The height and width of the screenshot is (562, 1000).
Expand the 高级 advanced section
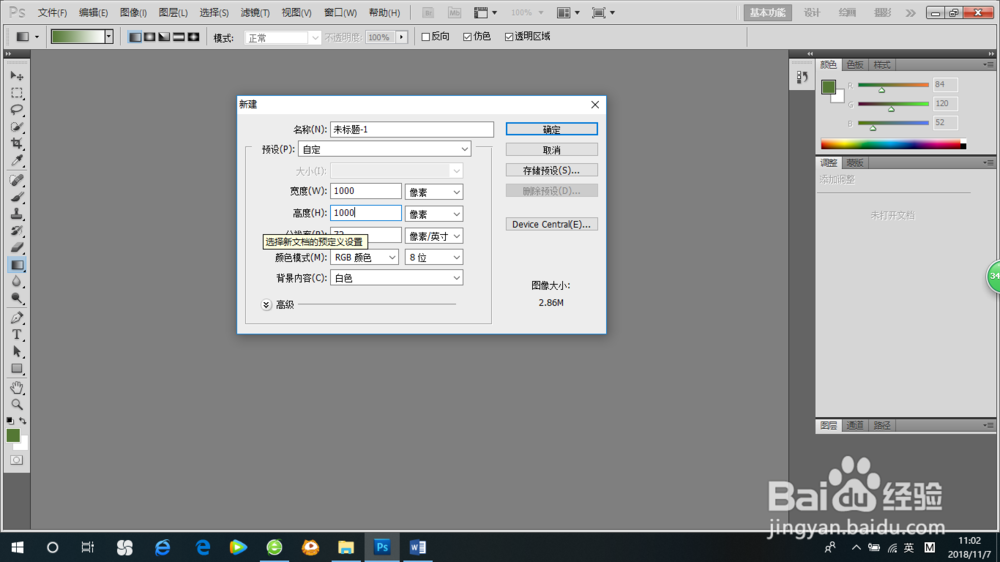point(267,305)
